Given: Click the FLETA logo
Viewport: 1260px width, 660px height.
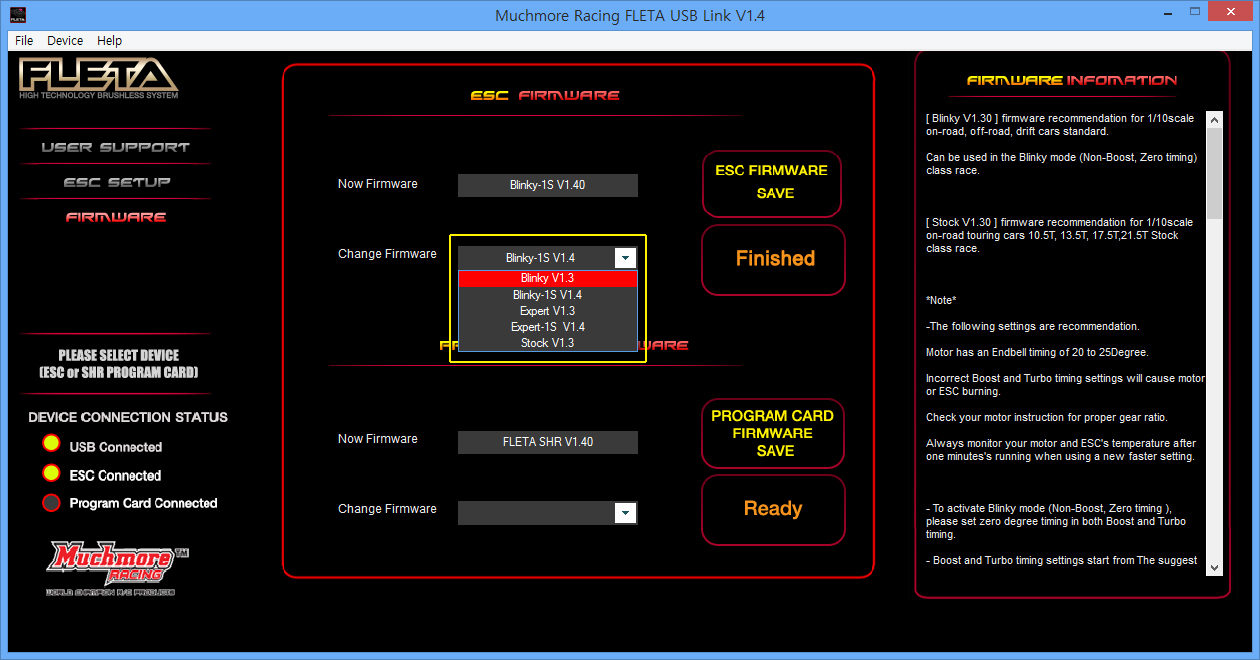Looking at the screenshot, I should click(98, 78).
